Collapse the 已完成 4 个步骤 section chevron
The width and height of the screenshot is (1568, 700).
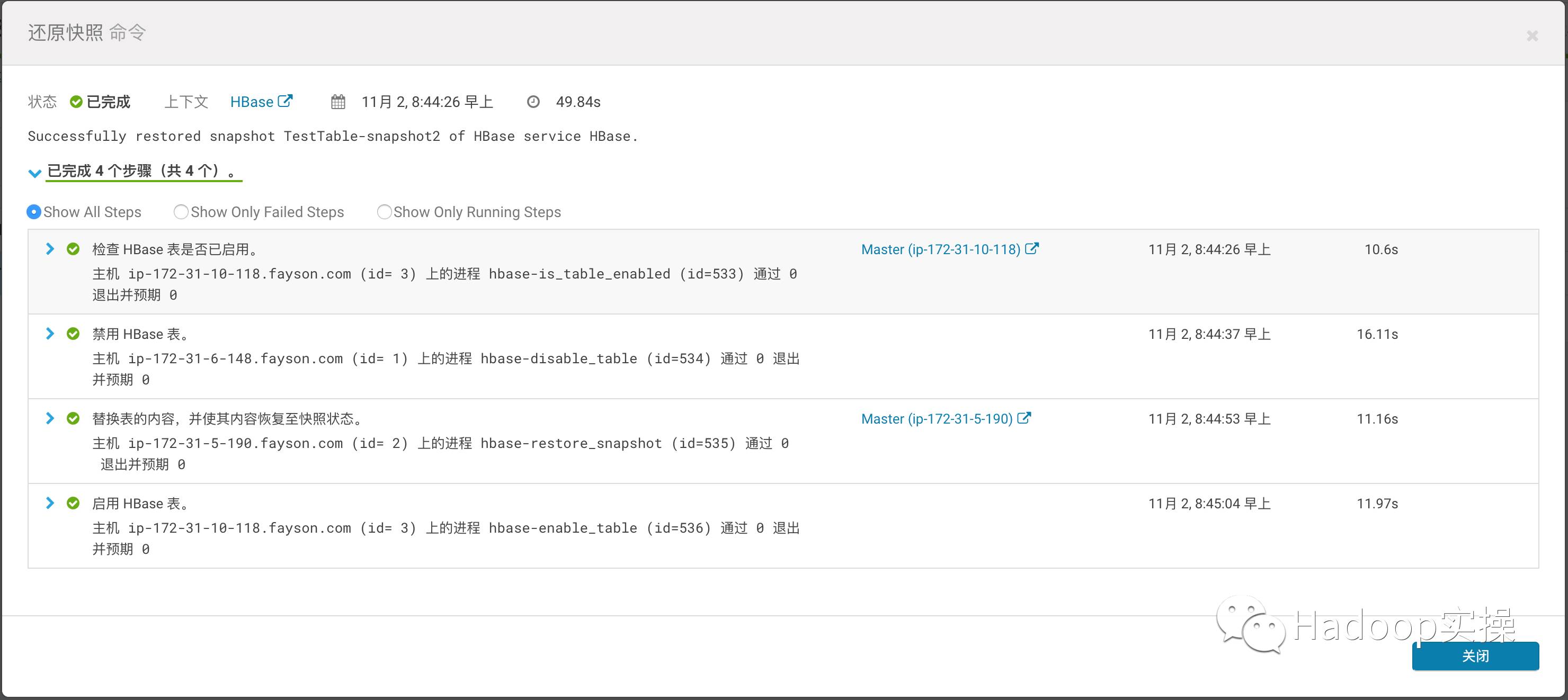(34, 173)
